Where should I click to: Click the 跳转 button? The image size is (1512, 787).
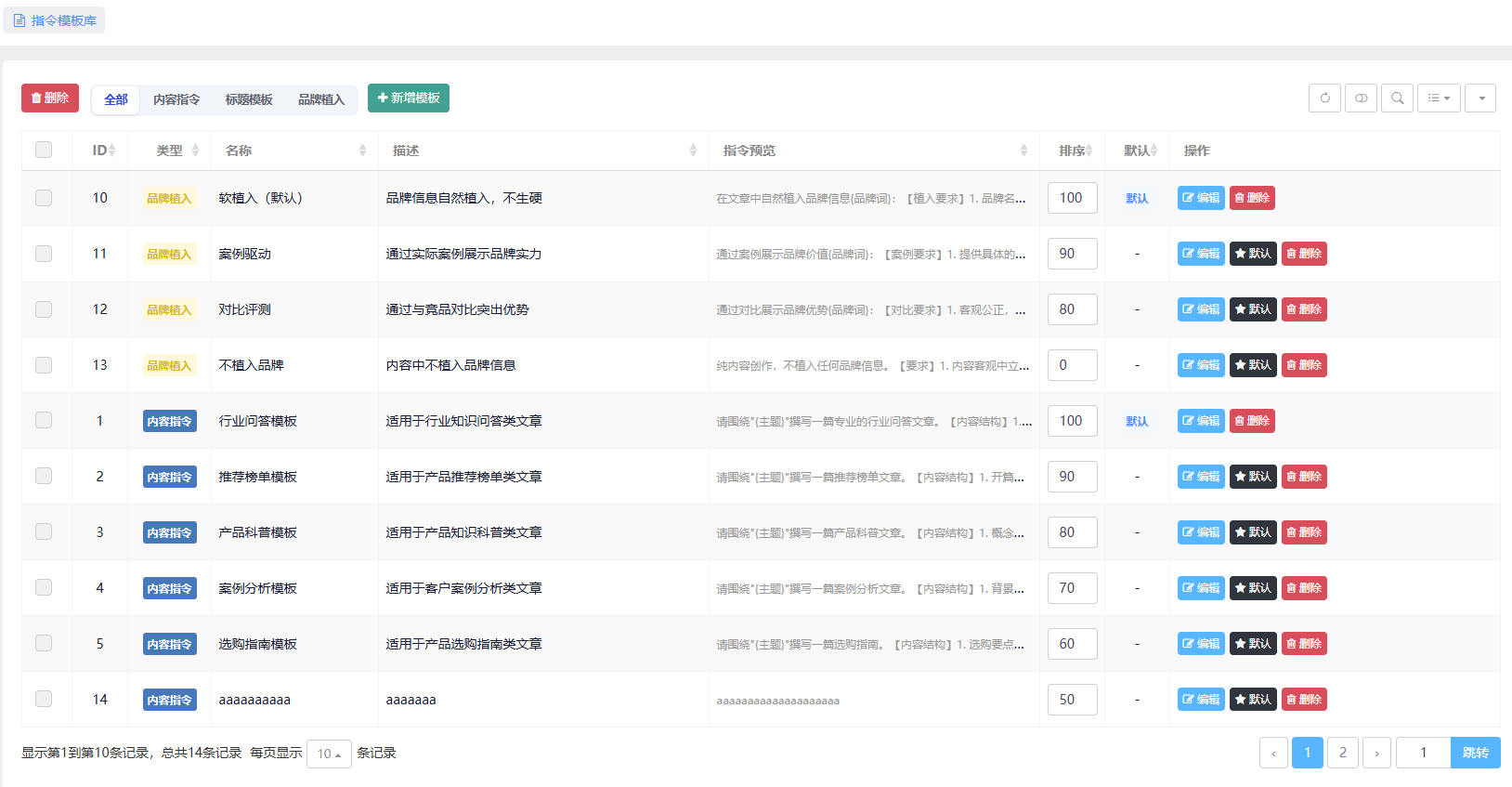(x=1476, y=753)
